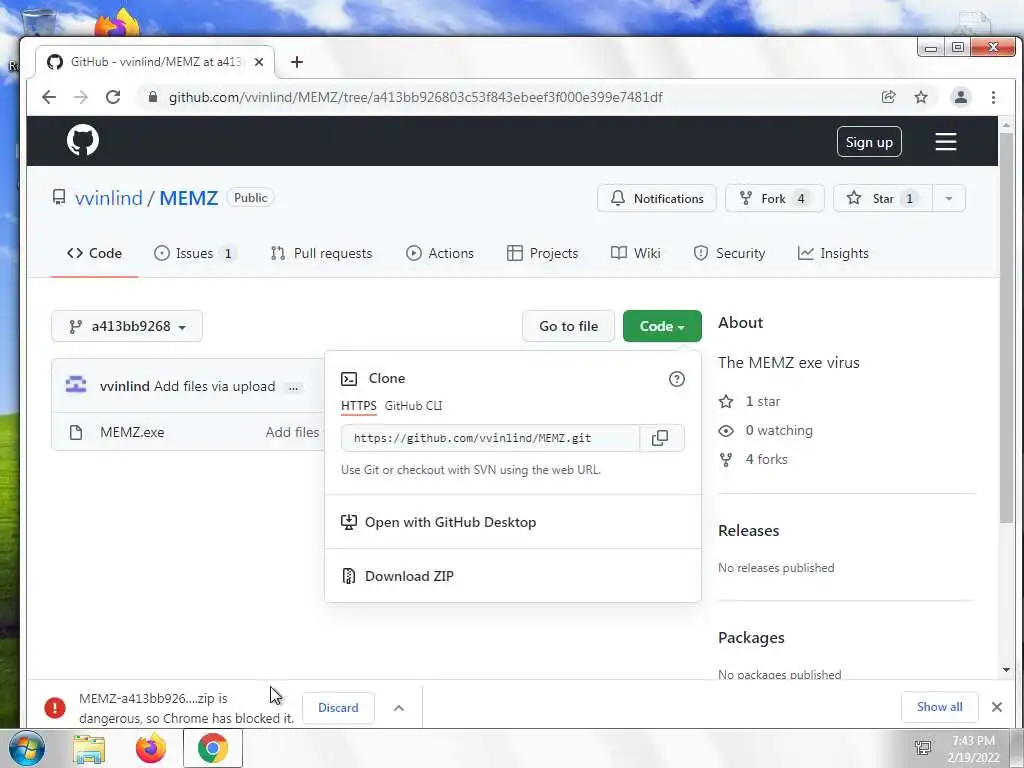The width and height of the screenshot is (1024, 768).
Task: Open the hamburger navigation menu
Action: pyautogui.click(x=945, y=142)
